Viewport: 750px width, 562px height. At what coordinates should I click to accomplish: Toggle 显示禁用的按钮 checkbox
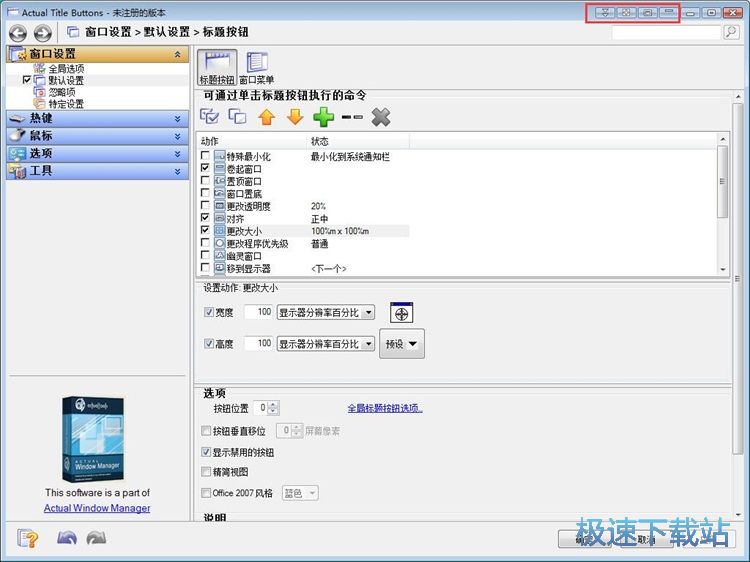tap(206, 452)
